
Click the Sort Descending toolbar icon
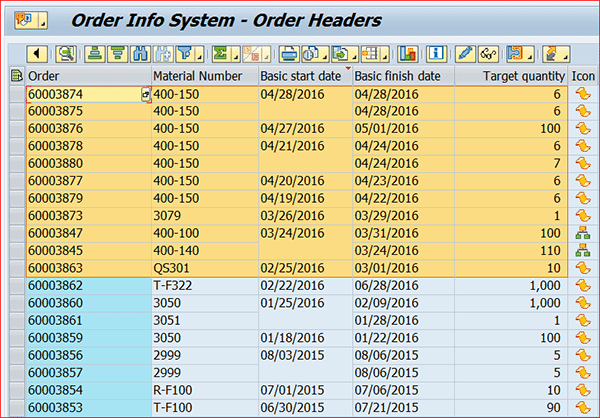point(119,54)
